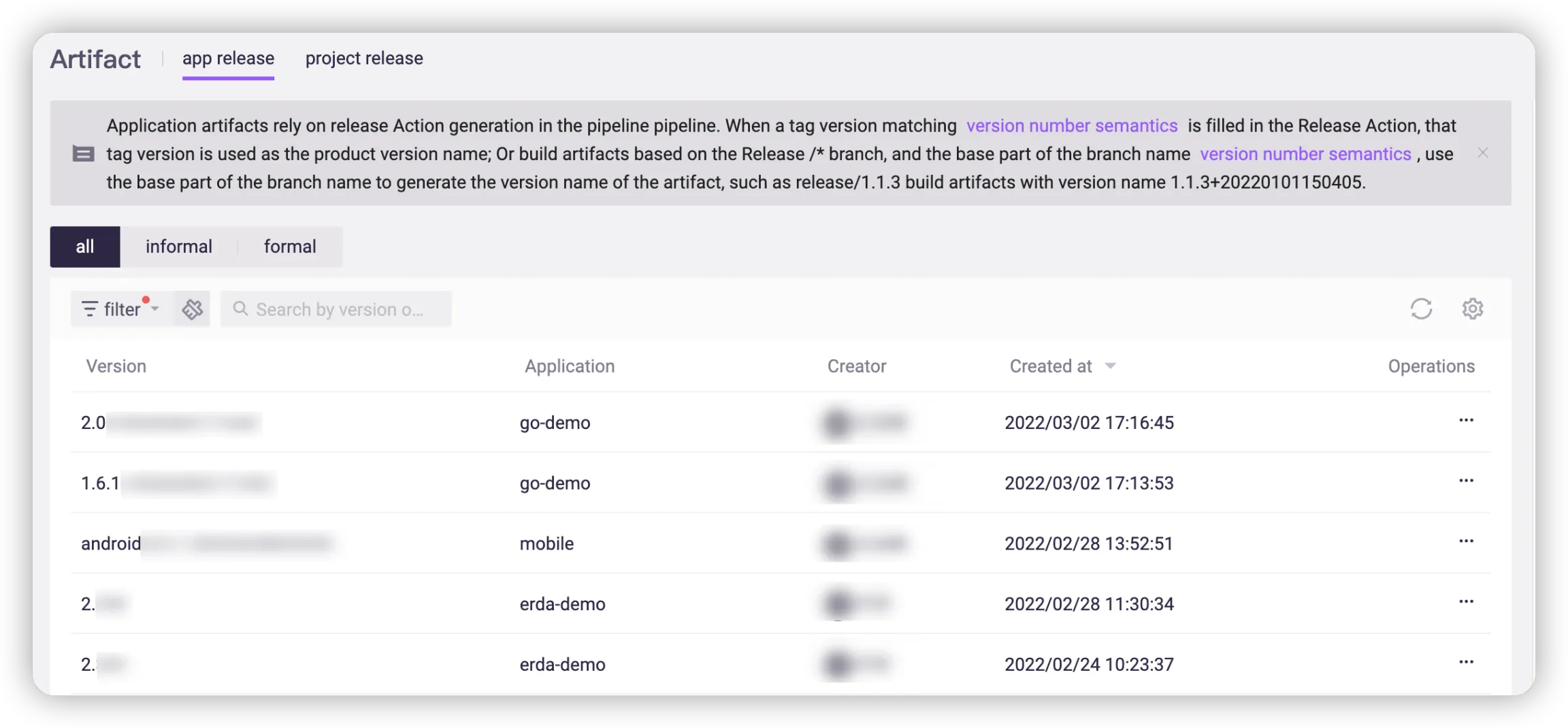Viewport: 1568px width, 728px height.
Task: Dismiss the info banner with X
Action: [x=1483, y=153]
